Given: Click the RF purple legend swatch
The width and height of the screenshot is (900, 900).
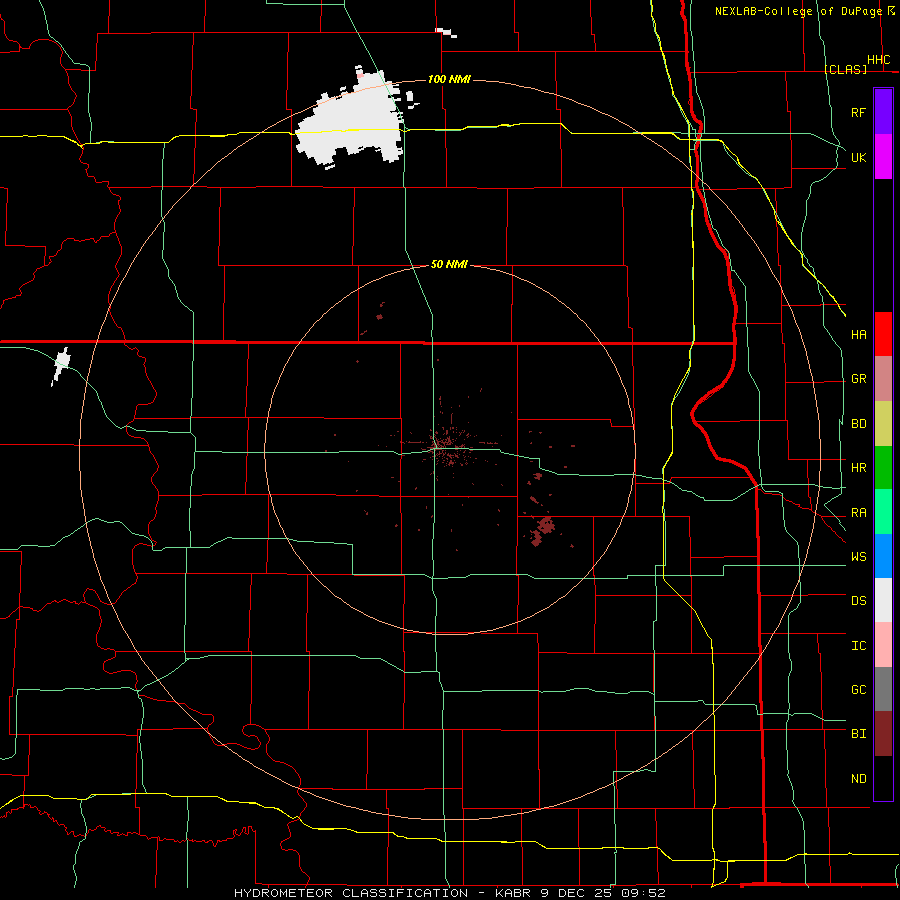Looking at the screenshot, I should [883, 112].
